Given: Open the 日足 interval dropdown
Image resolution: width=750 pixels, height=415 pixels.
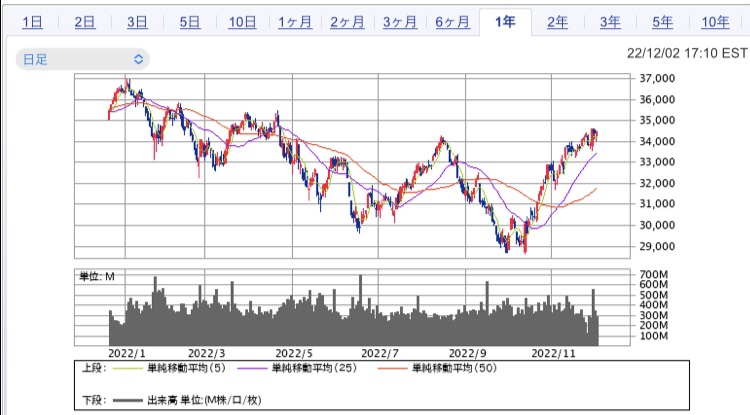Looking at the screenshot, I should point(83,59).
